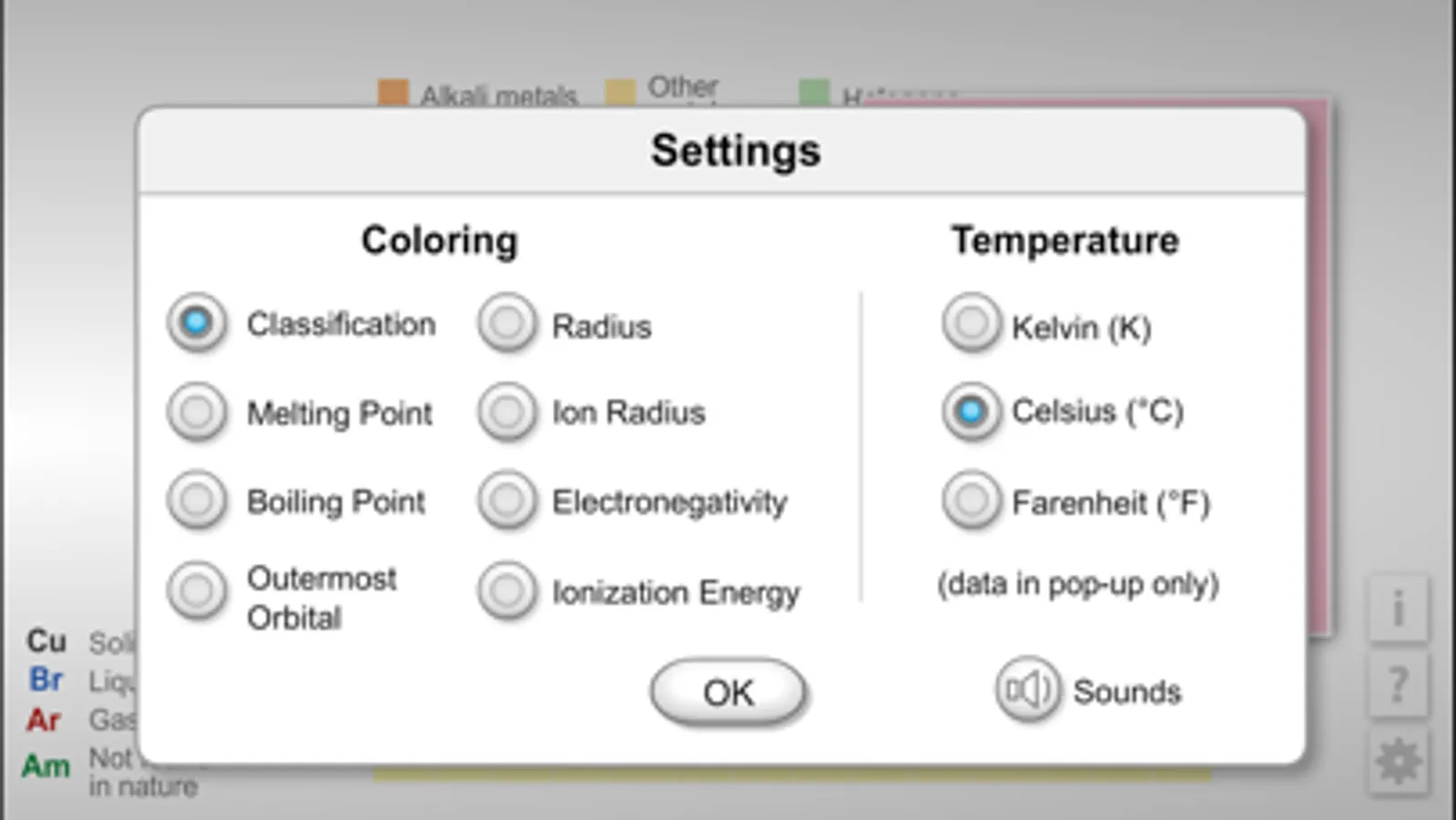The width and height of the screenshot is (1456, 820).
Task: Switch temperature to Farenheit (°F)
Action: 971,500
